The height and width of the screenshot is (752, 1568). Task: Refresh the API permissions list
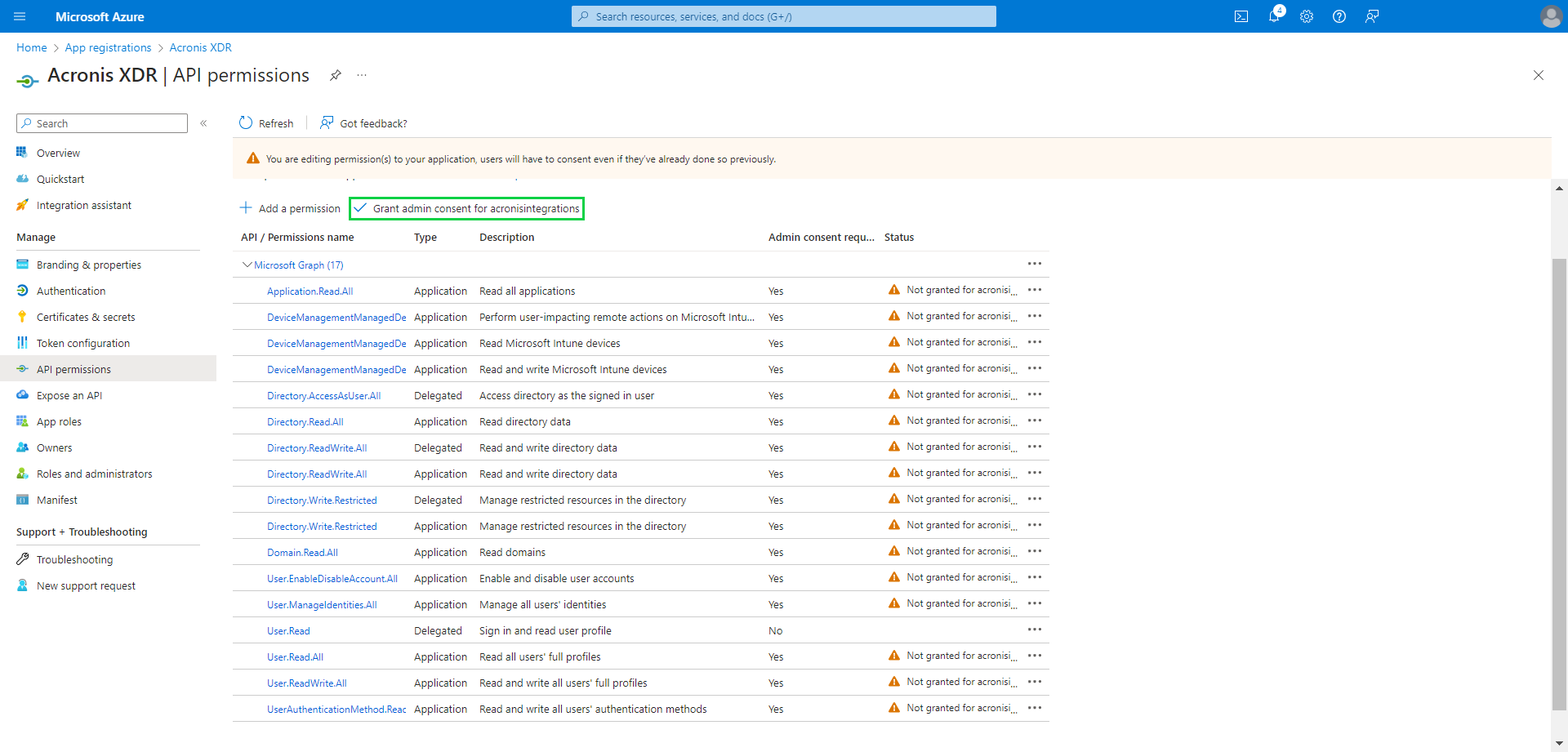pos(265,122)
